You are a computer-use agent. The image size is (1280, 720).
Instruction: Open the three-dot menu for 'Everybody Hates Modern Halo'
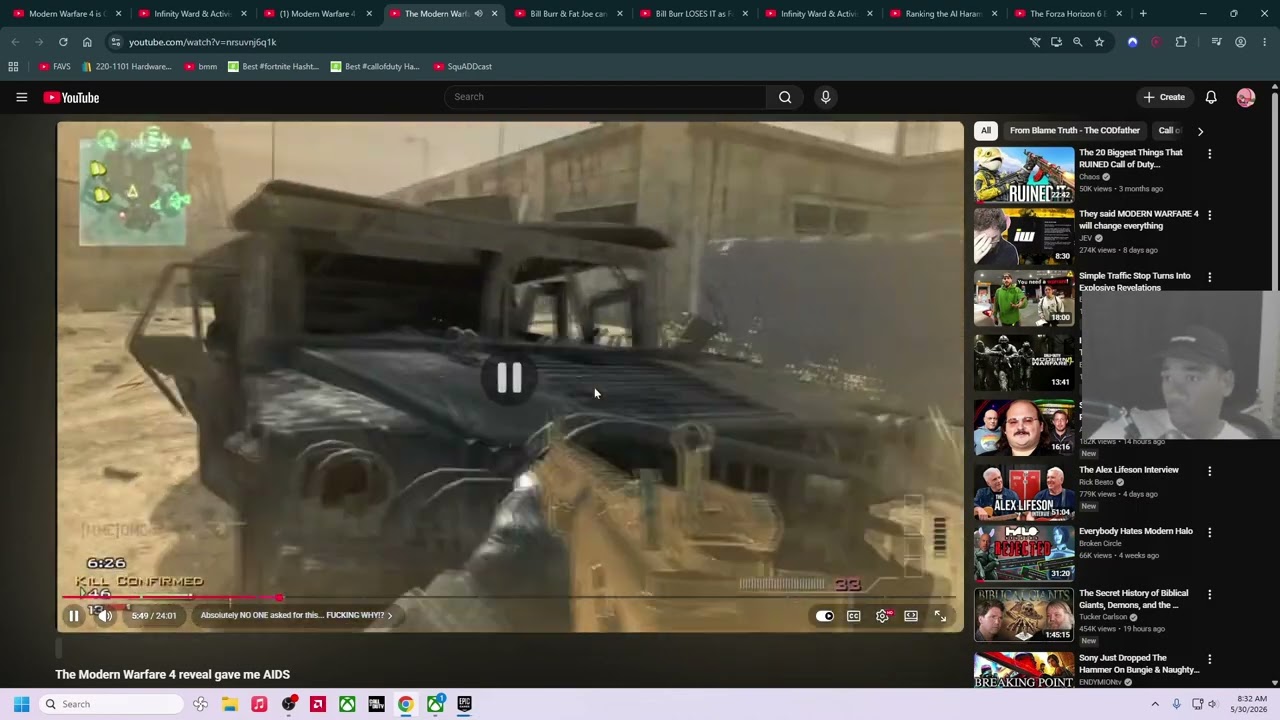point(1209,533)
